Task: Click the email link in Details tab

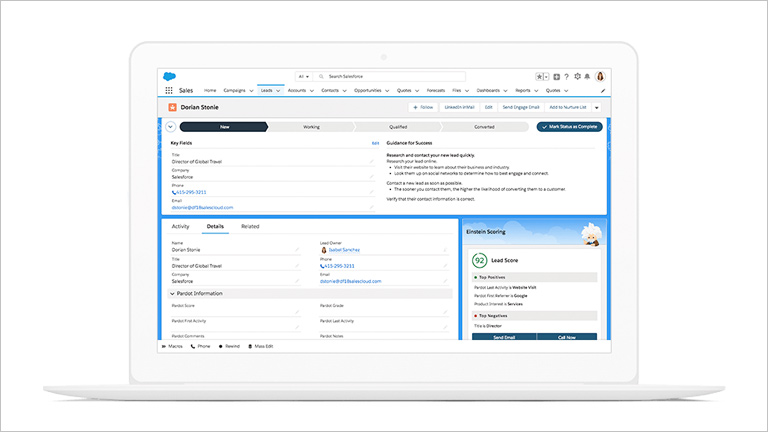Action: click(350, 281)
